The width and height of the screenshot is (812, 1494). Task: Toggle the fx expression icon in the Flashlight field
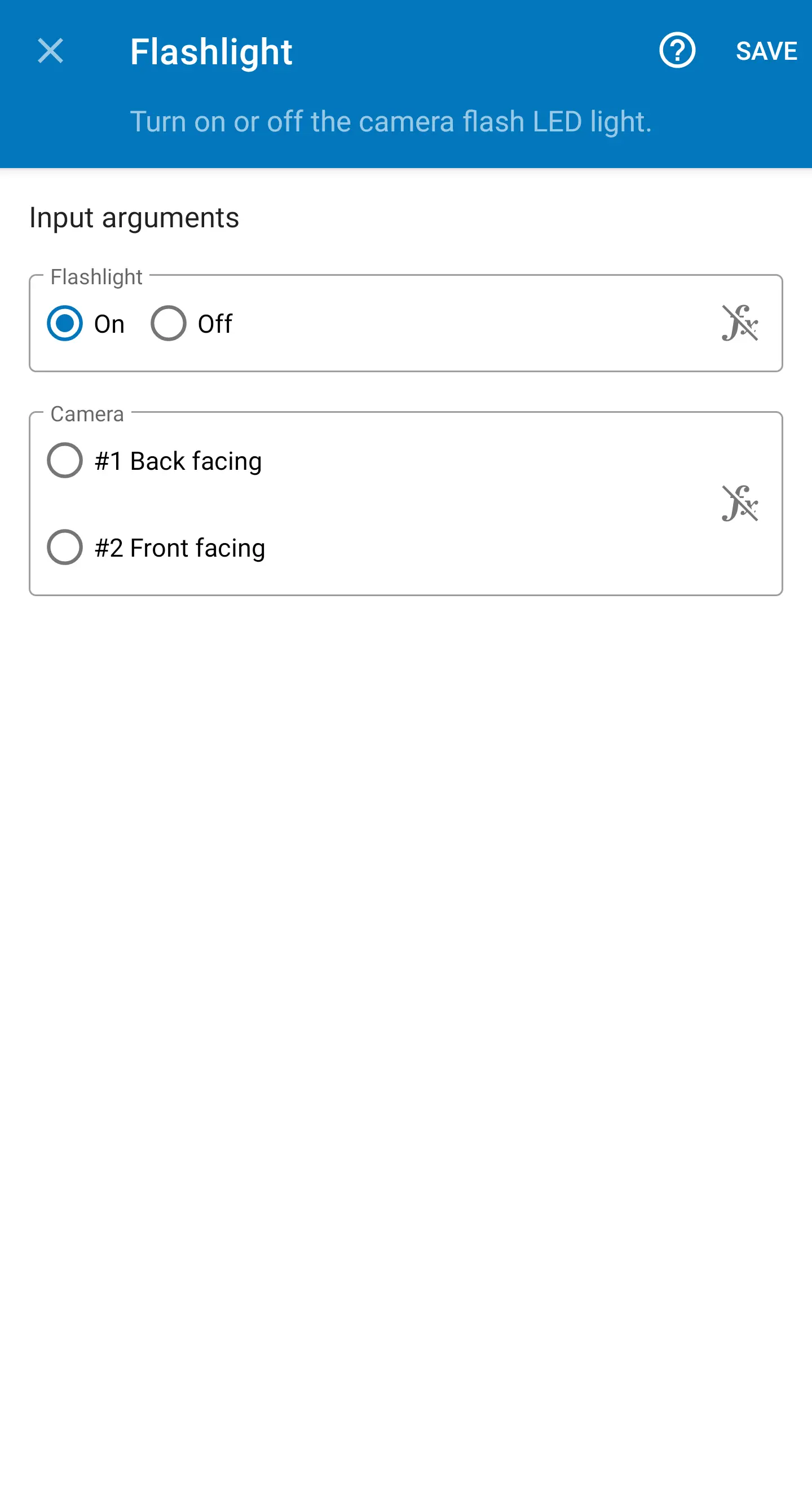(x=739, y=323)
